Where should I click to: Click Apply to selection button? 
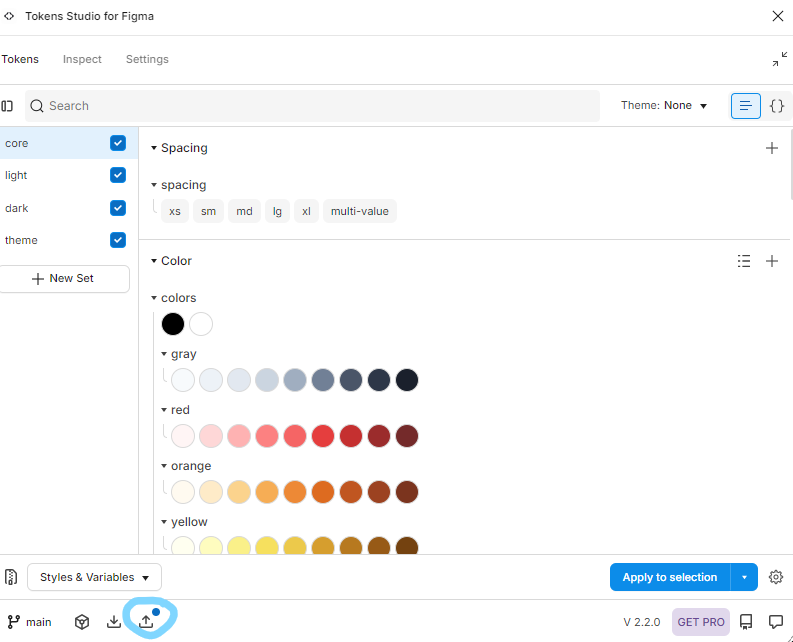tap(670, 577)
